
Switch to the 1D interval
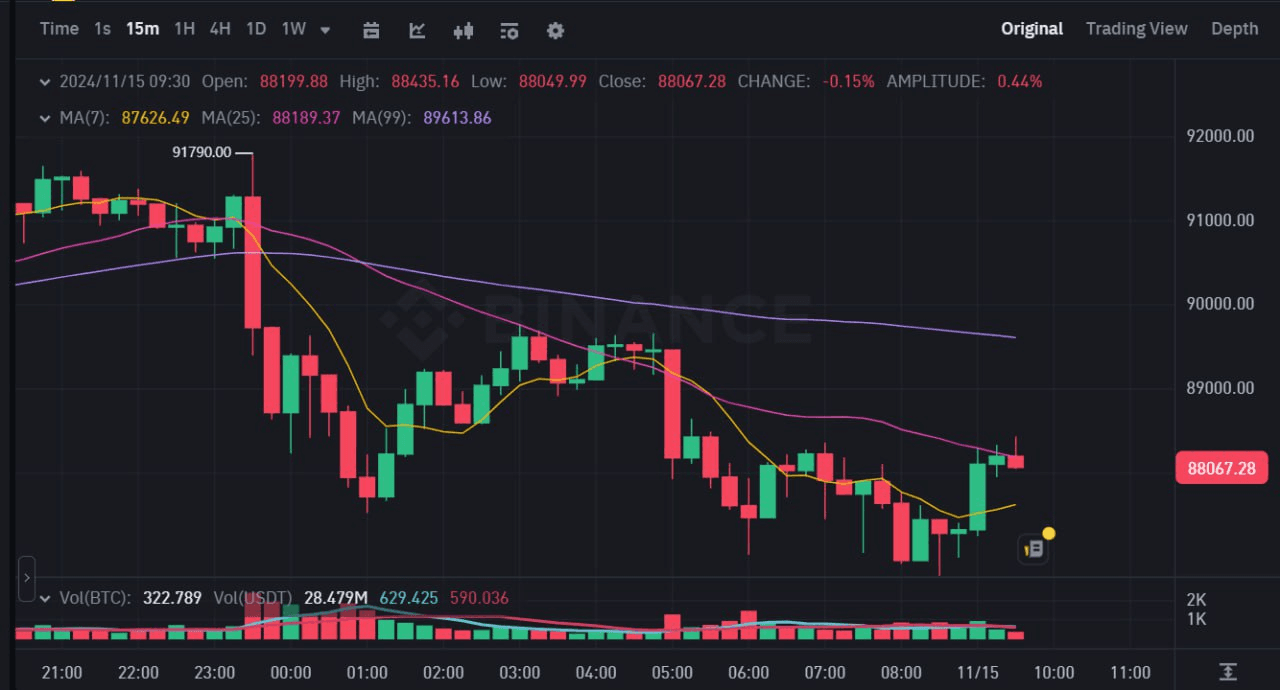click(x=256, y=29)
